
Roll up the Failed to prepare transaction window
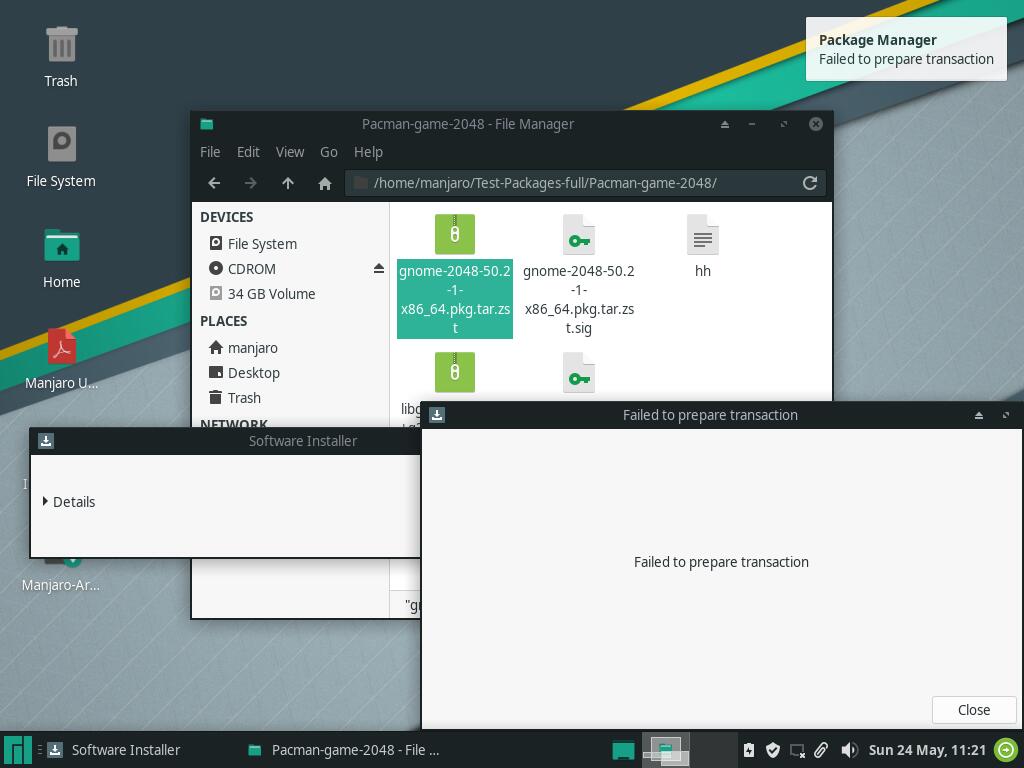pos(978,415)
